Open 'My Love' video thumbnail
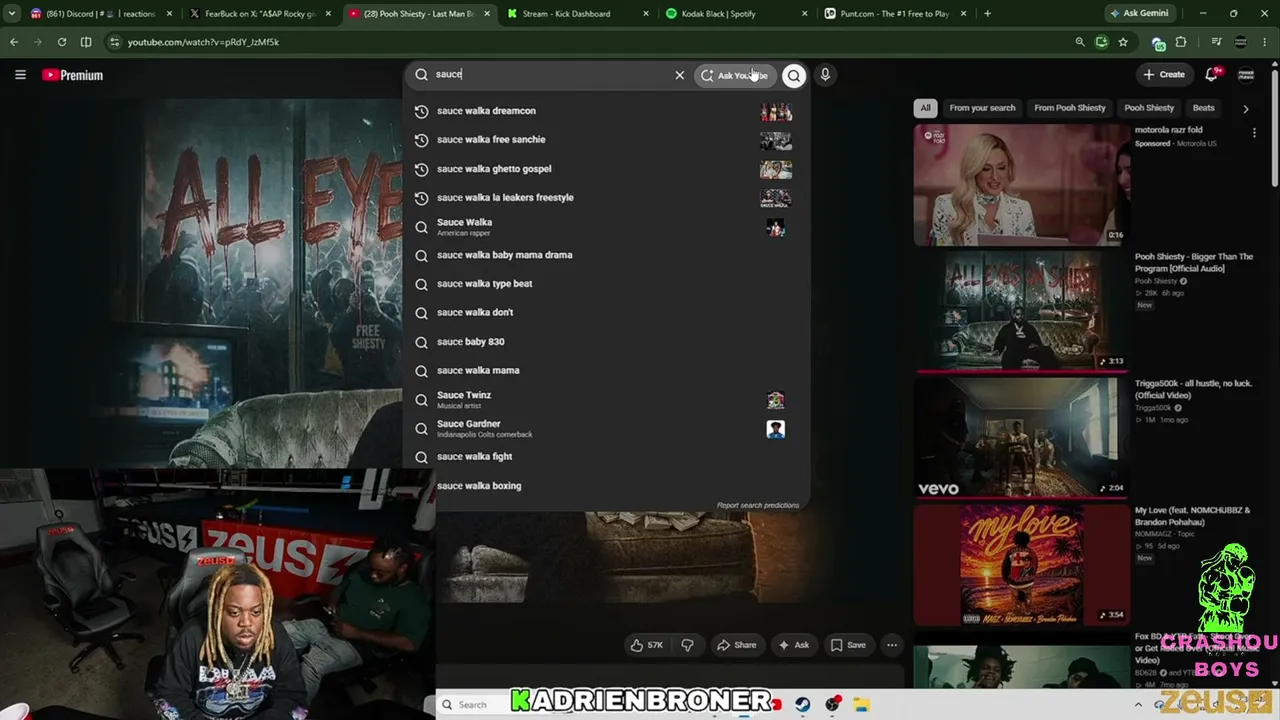1280x720 pixels. point(1020,565)
